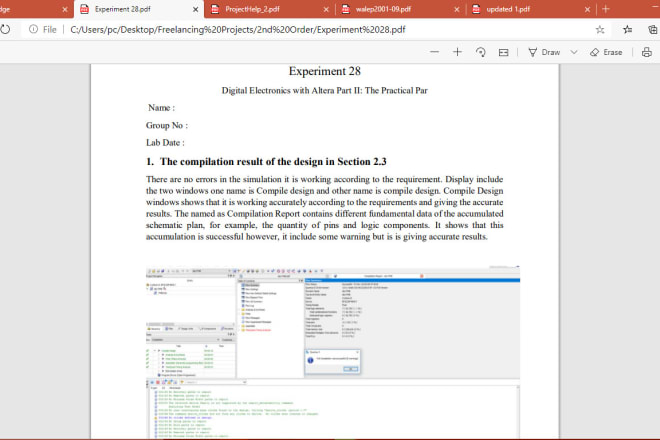
Task: Close the ProjectHelp_2.pdf tab
Action: 326,9
